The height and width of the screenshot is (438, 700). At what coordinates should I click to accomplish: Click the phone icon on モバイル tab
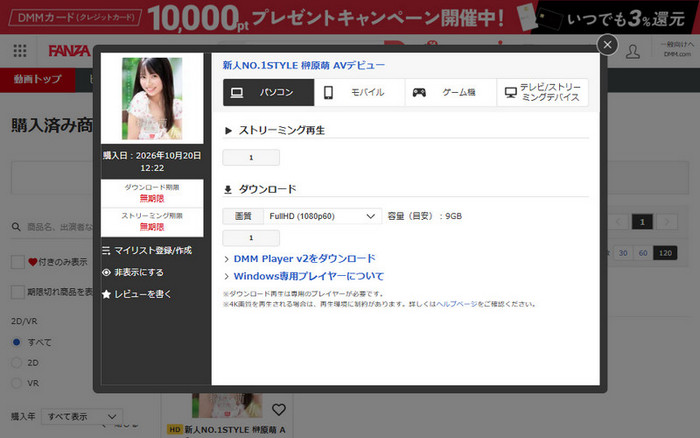[328, 92]
